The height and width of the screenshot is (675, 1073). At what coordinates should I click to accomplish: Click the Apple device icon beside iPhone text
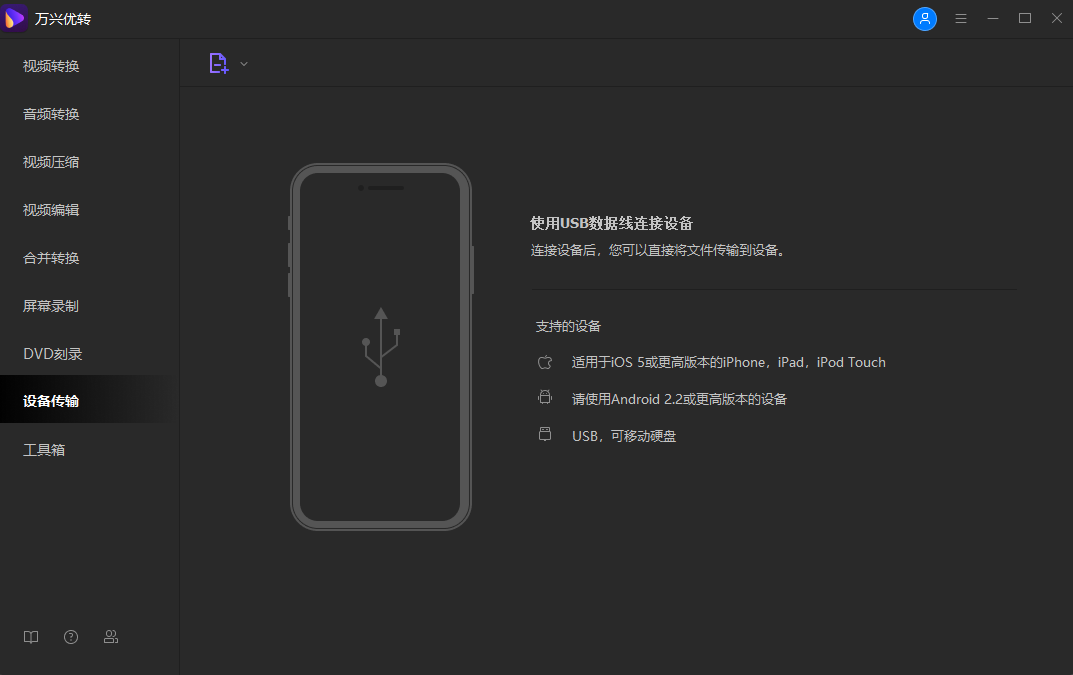[x=545, y=361]
